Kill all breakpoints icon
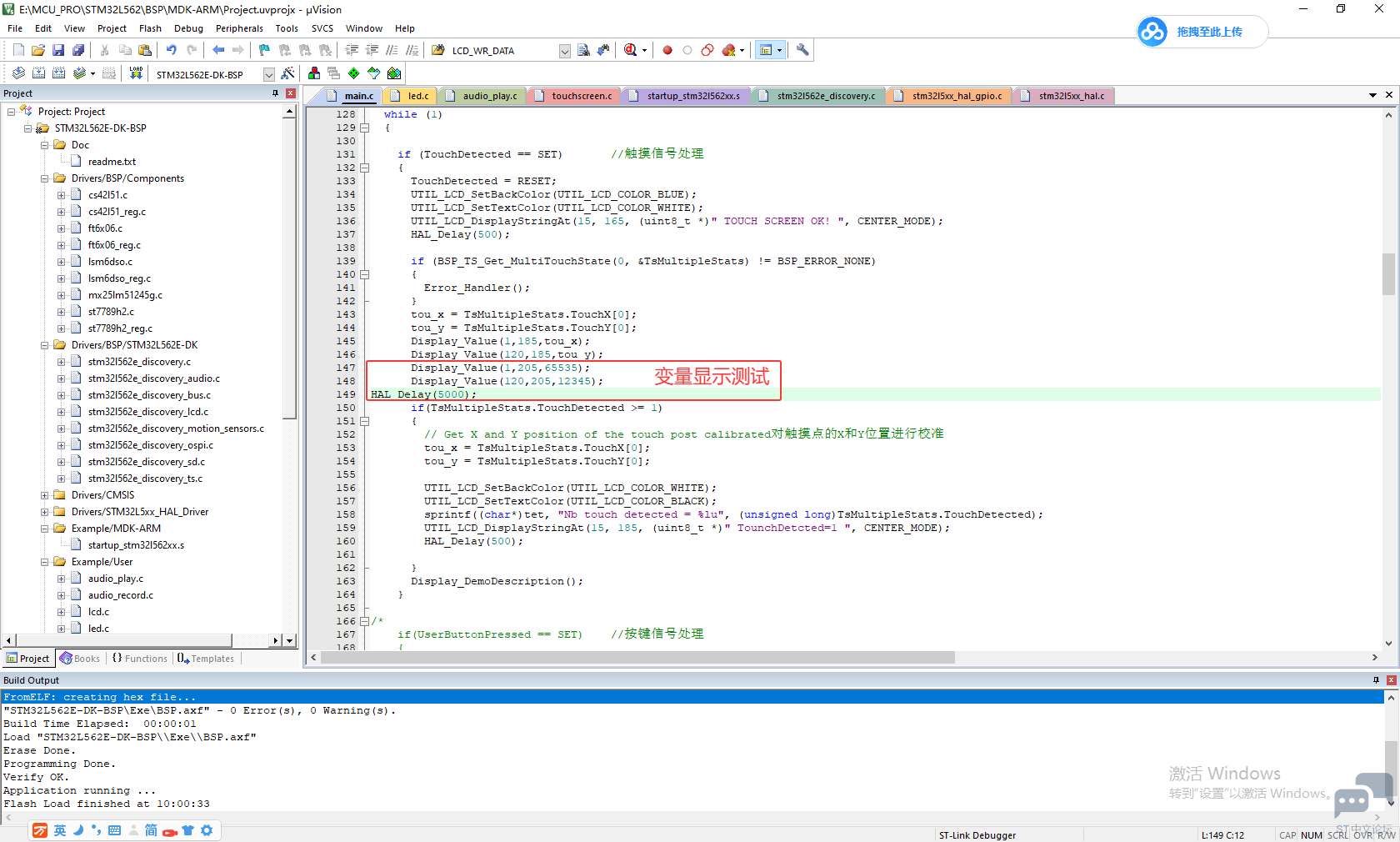Viewport: 1400px width, 842px height. click(x=728, y=50)
